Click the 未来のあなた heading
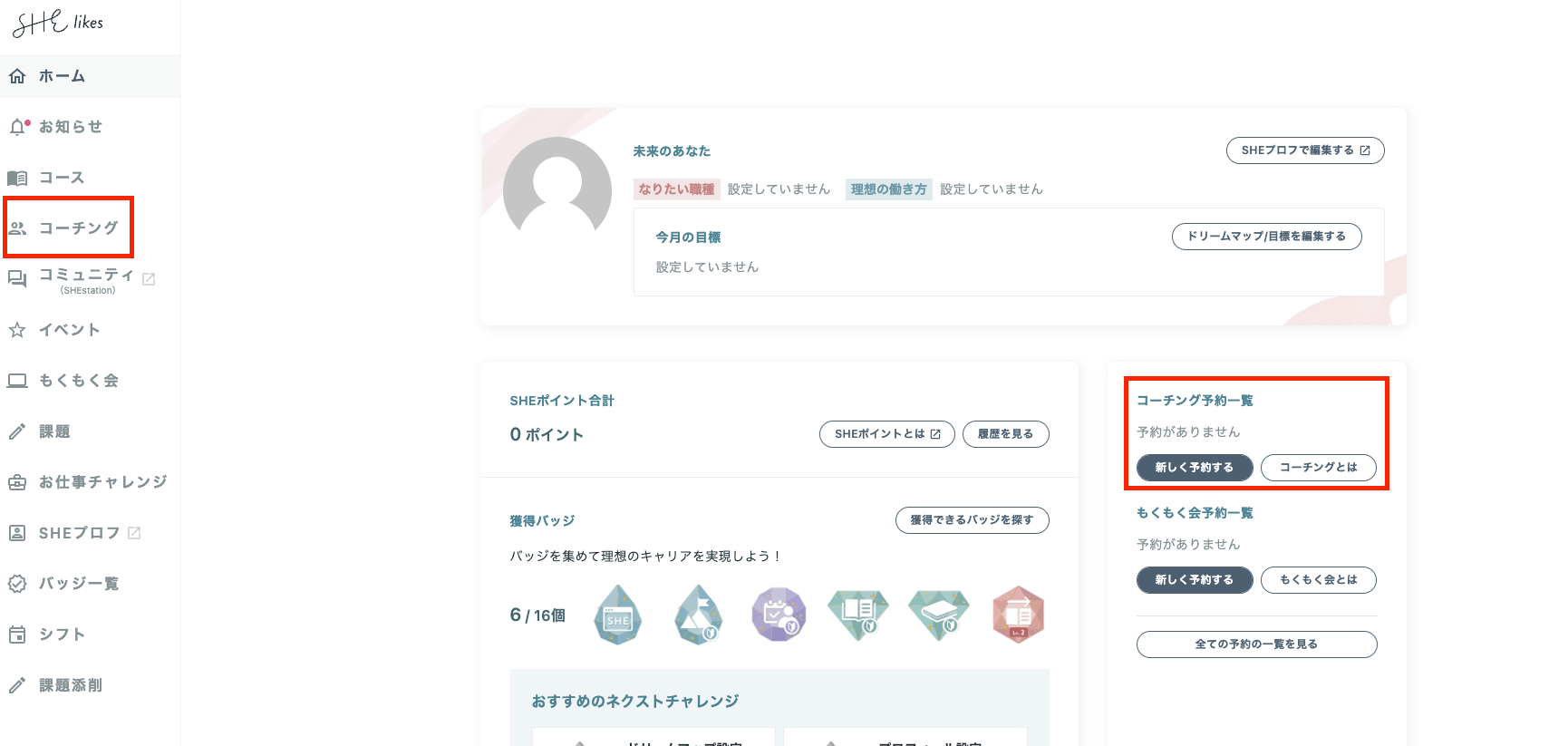 (x=672, y=151)
